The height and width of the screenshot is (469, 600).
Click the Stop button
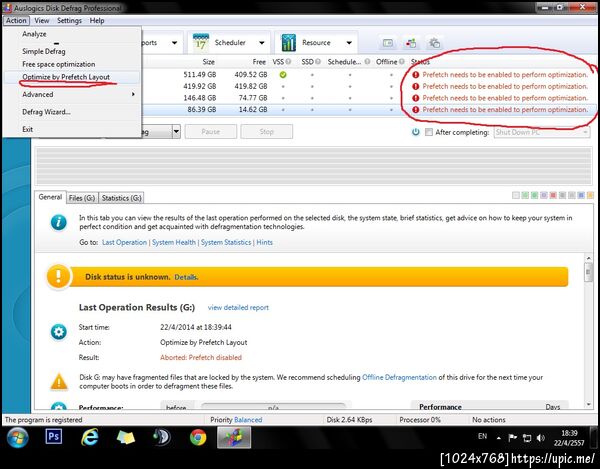coord(267,132)
